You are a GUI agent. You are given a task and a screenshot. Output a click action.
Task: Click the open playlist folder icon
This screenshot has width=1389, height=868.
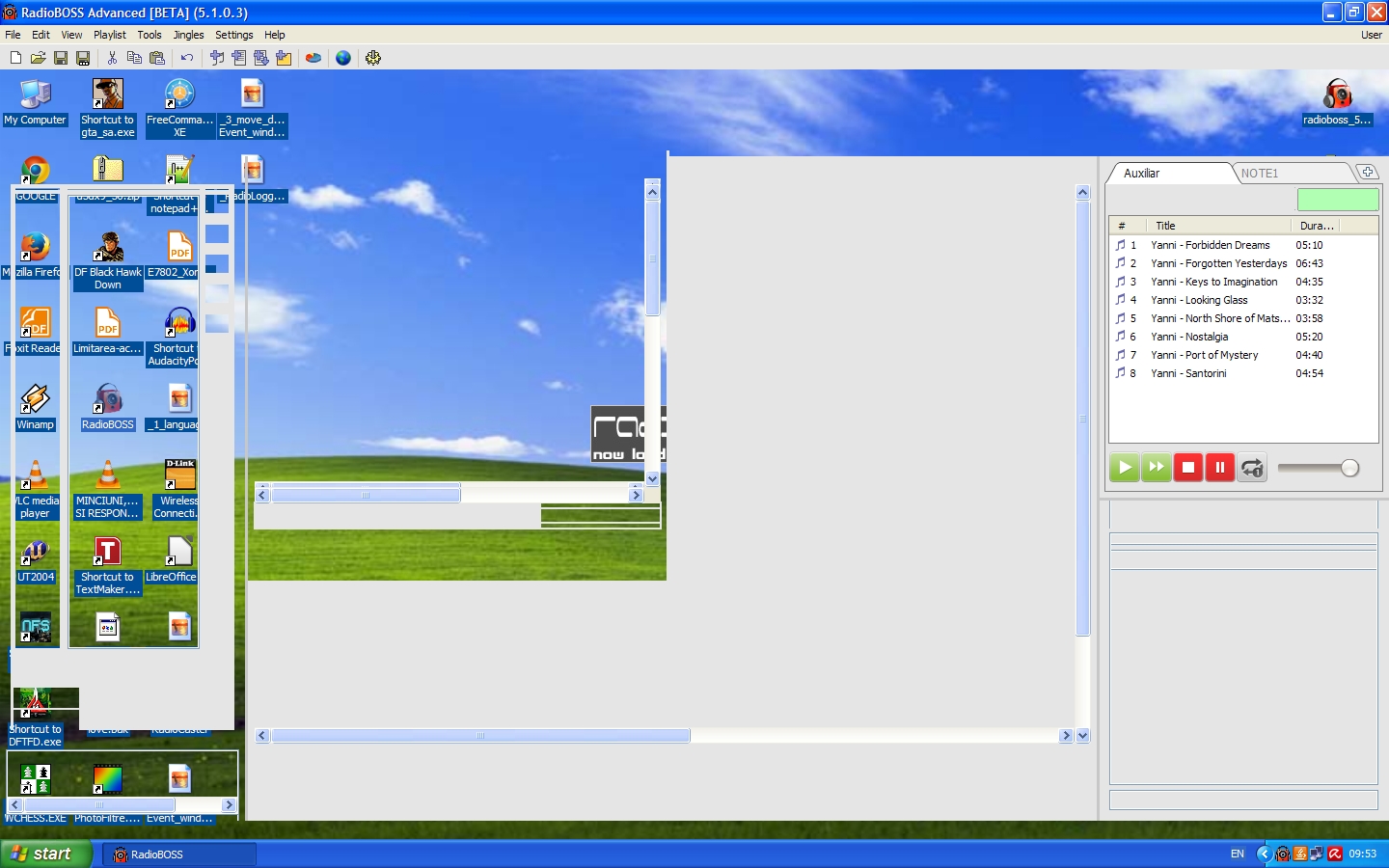click(x=39, y=58)
